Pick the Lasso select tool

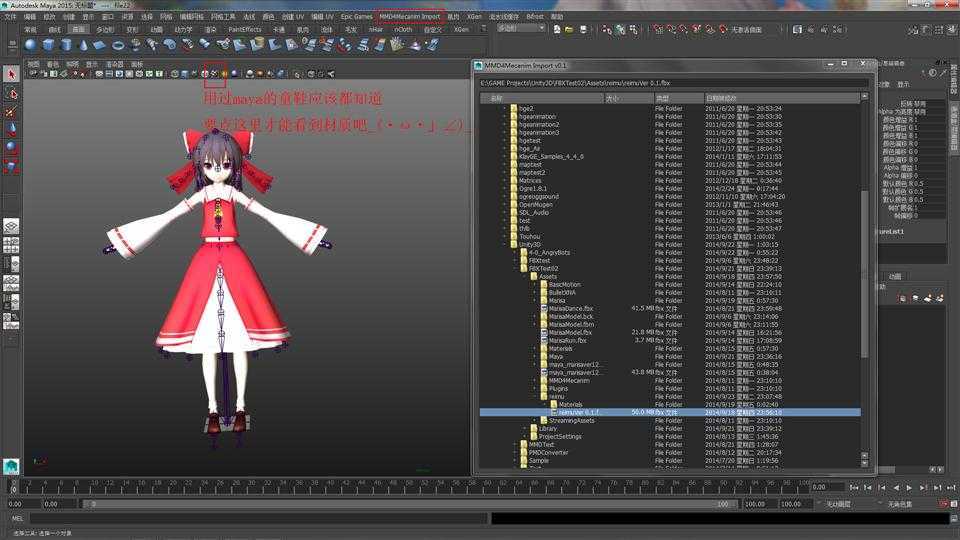11,94
